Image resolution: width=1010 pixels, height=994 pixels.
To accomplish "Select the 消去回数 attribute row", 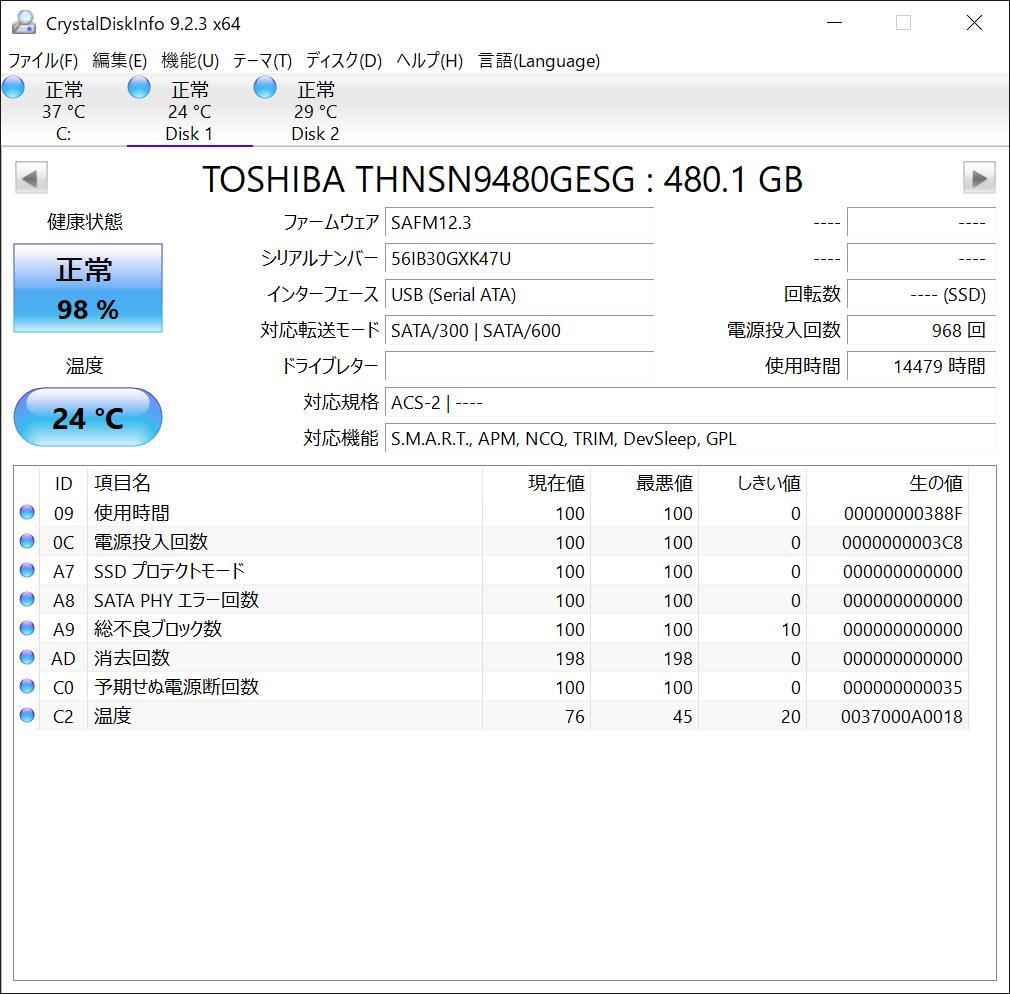I will pos(491,658).
